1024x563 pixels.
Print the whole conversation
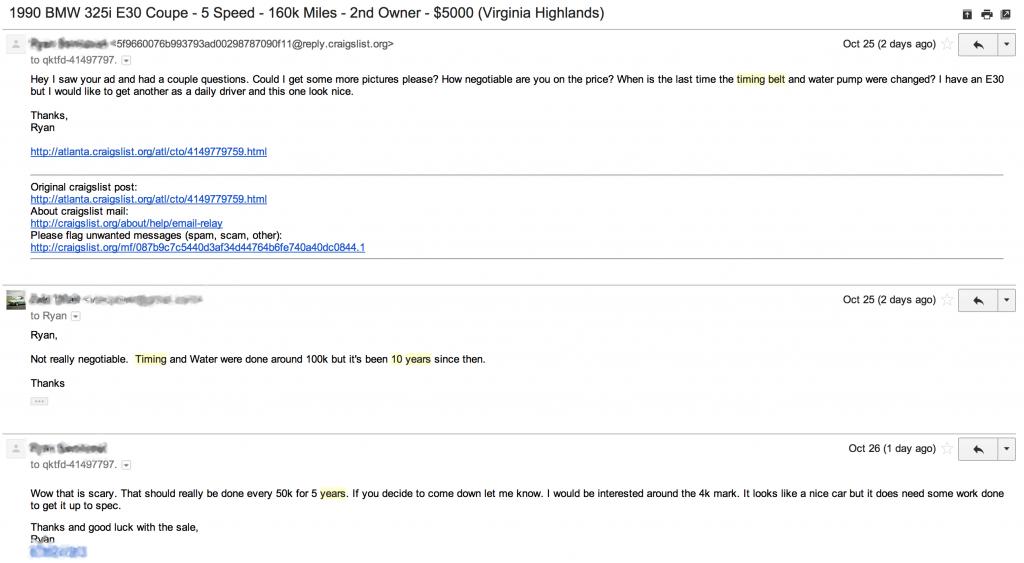tap(987, 15)
